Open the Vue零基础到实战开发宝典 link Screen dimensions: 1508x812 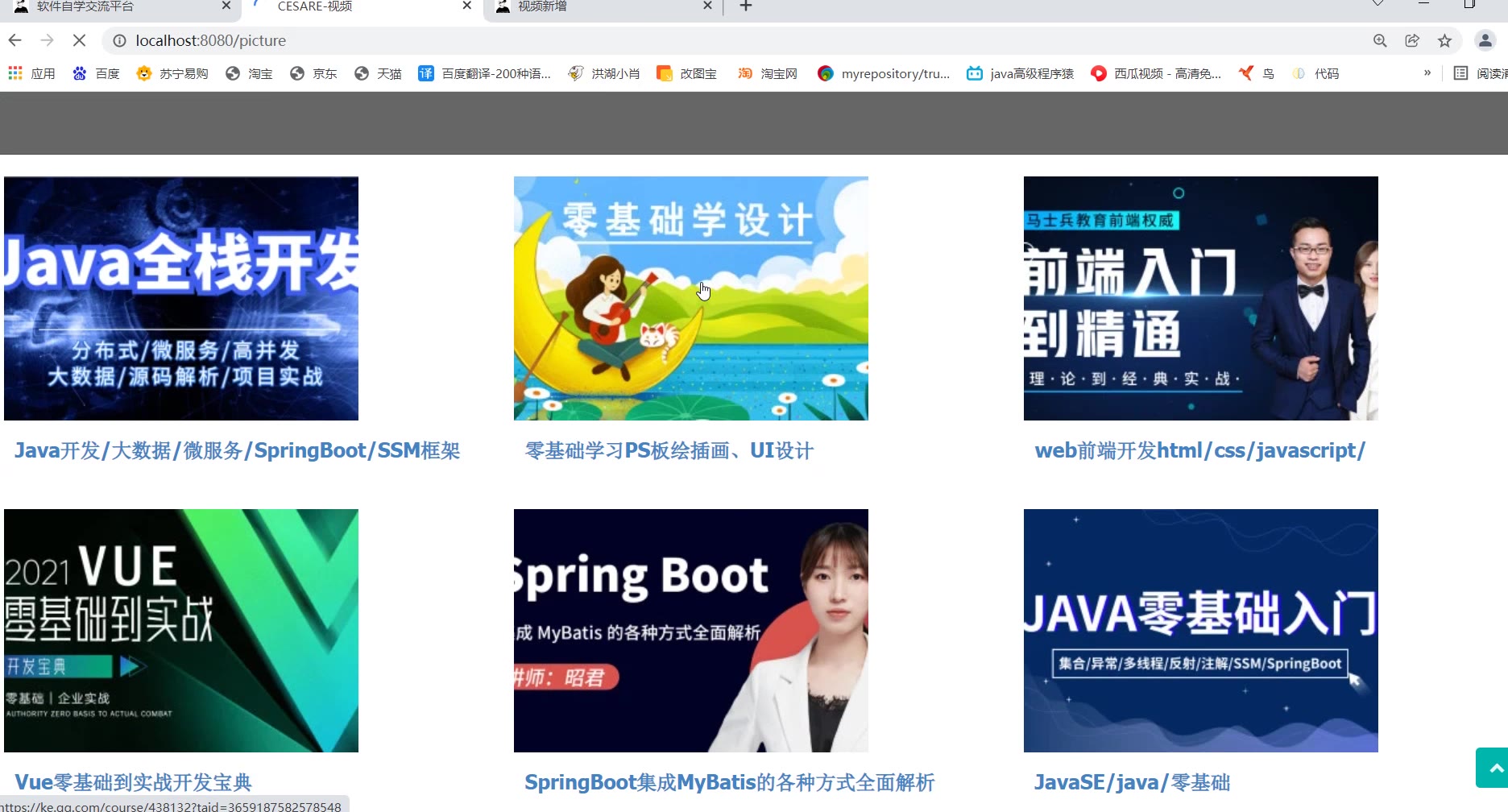pyautogui.click(x=134, y=782)
